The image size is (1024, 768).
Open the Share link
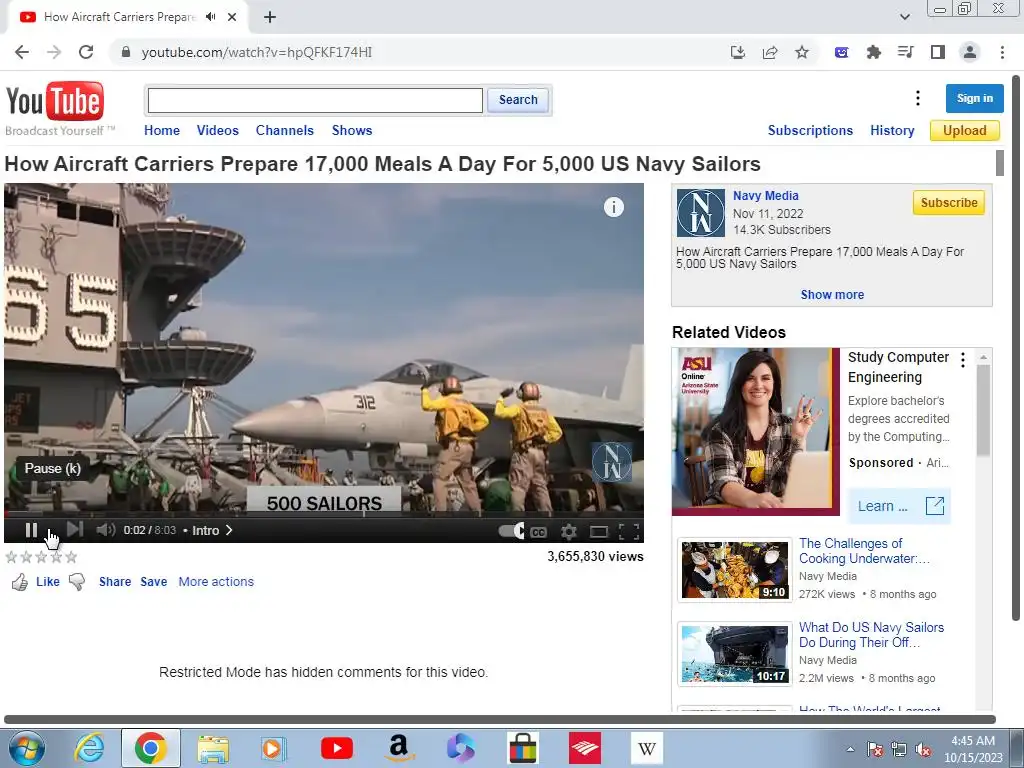click(x=115, y=581)
